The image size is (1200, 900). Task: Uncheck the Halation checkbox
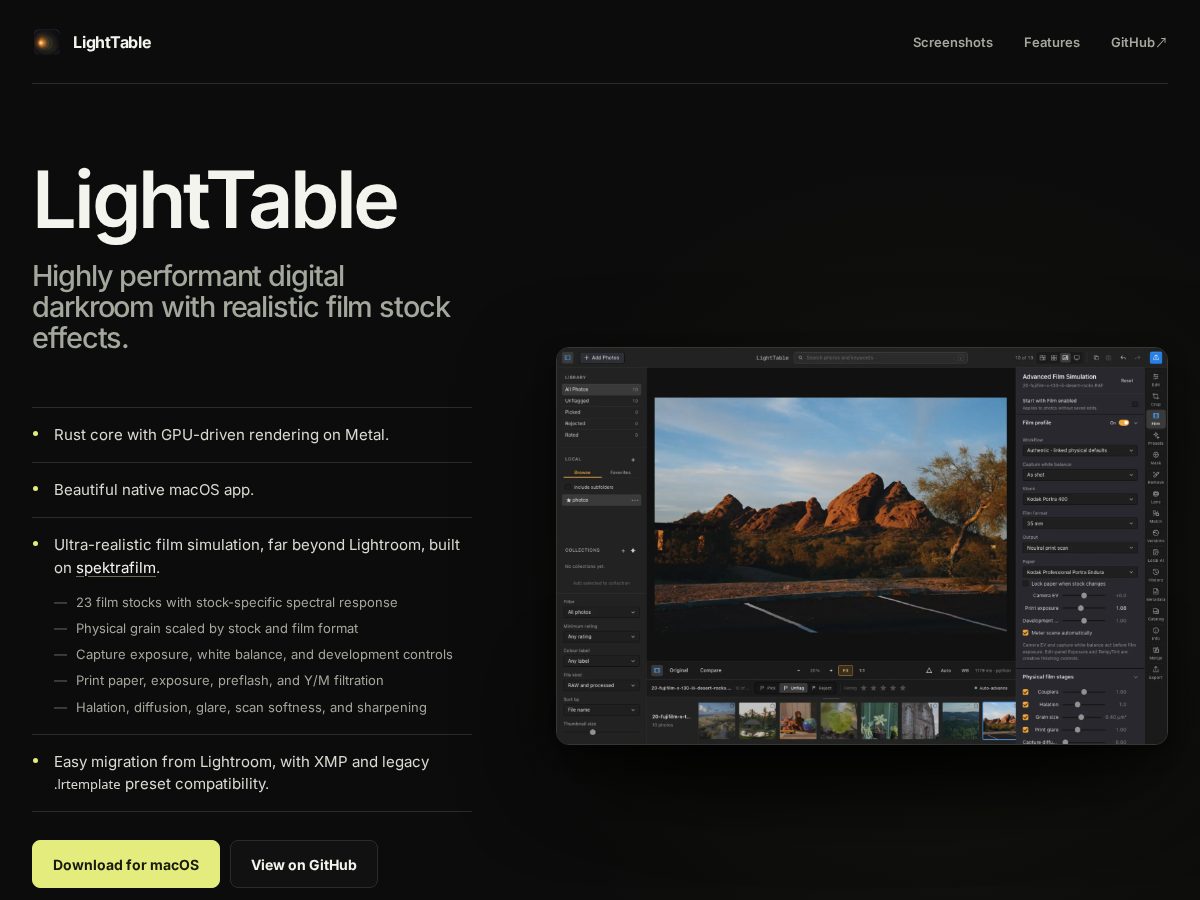1025,704
